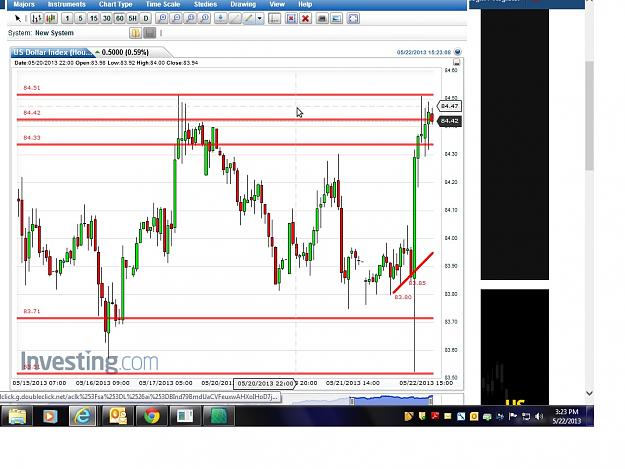625x469 pixels.
Task: Open the Instruments menu
Action: 67,4
